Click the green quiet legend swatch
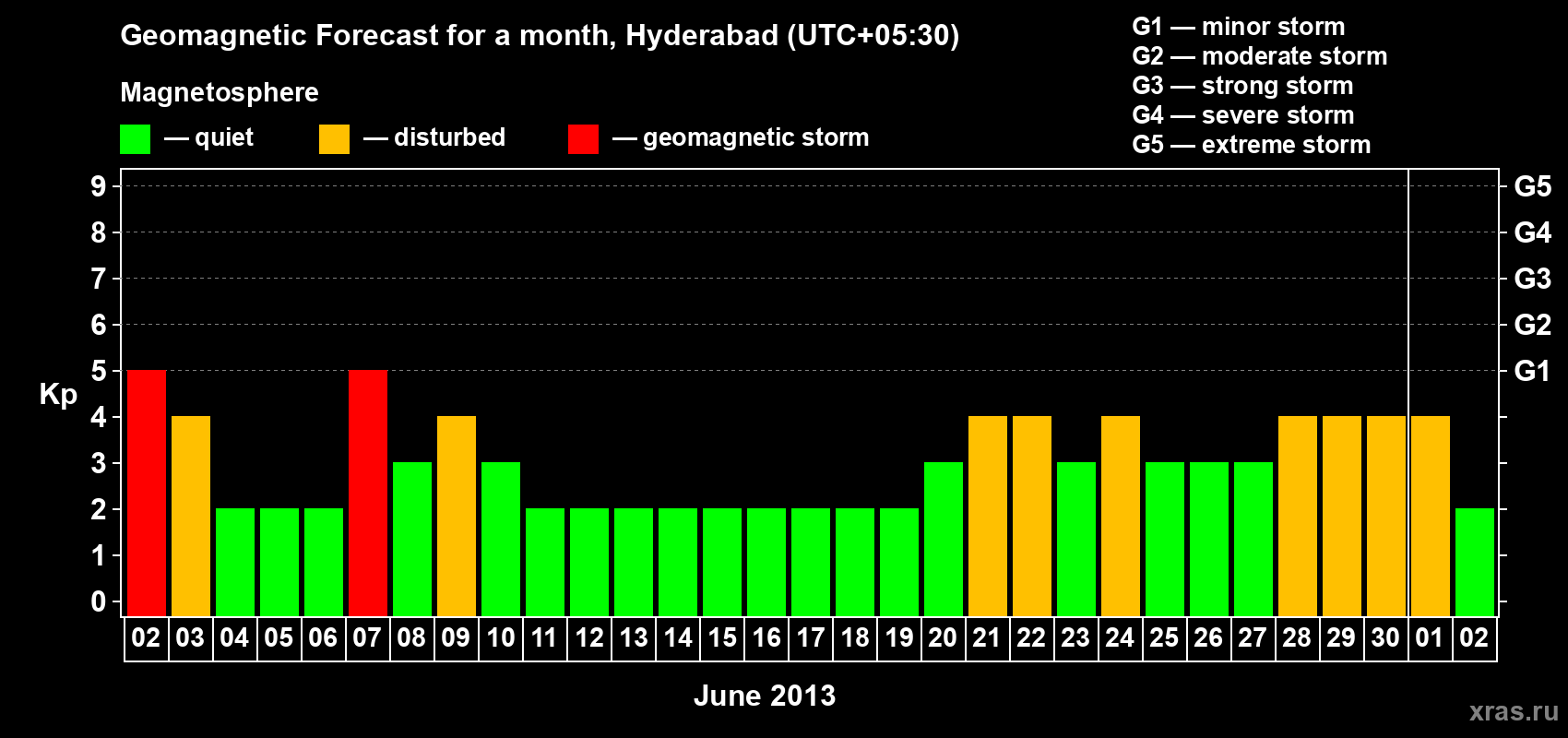The width and height of the screenshot is (1568, 738). tap(136, 139)
